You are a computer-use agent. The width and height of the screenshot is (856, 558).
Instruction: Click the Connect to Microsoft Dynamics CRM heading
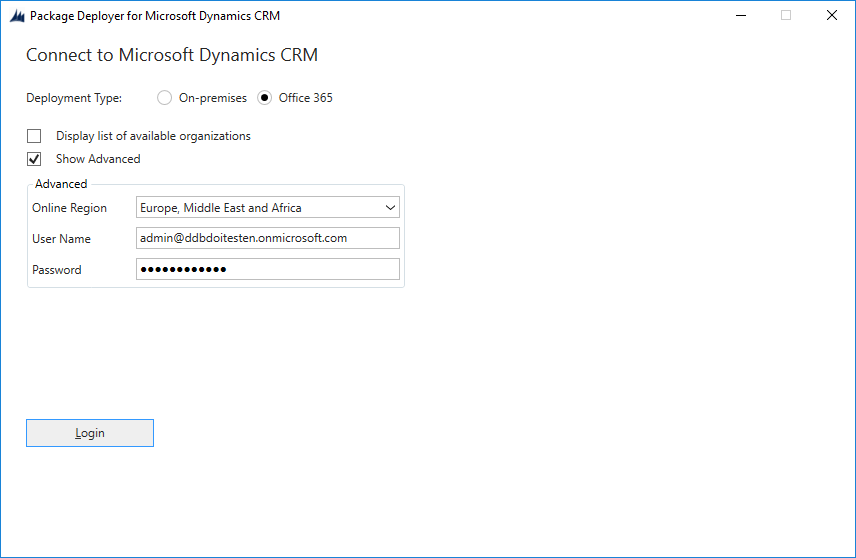point(172,55)
